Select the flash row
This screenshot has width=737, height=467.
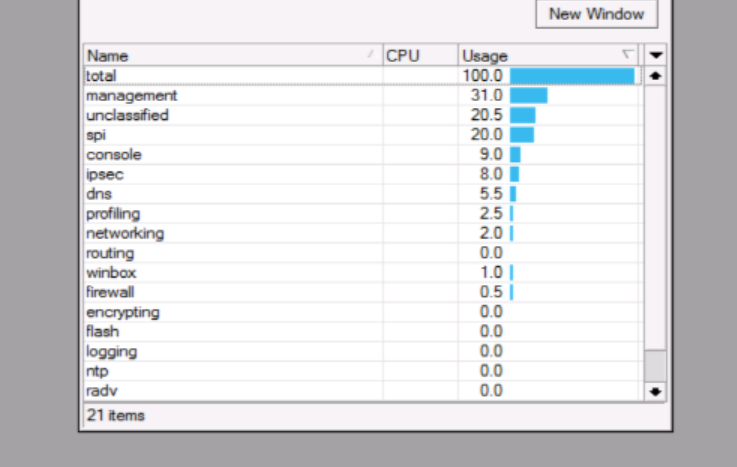click(x=363, y=332)
